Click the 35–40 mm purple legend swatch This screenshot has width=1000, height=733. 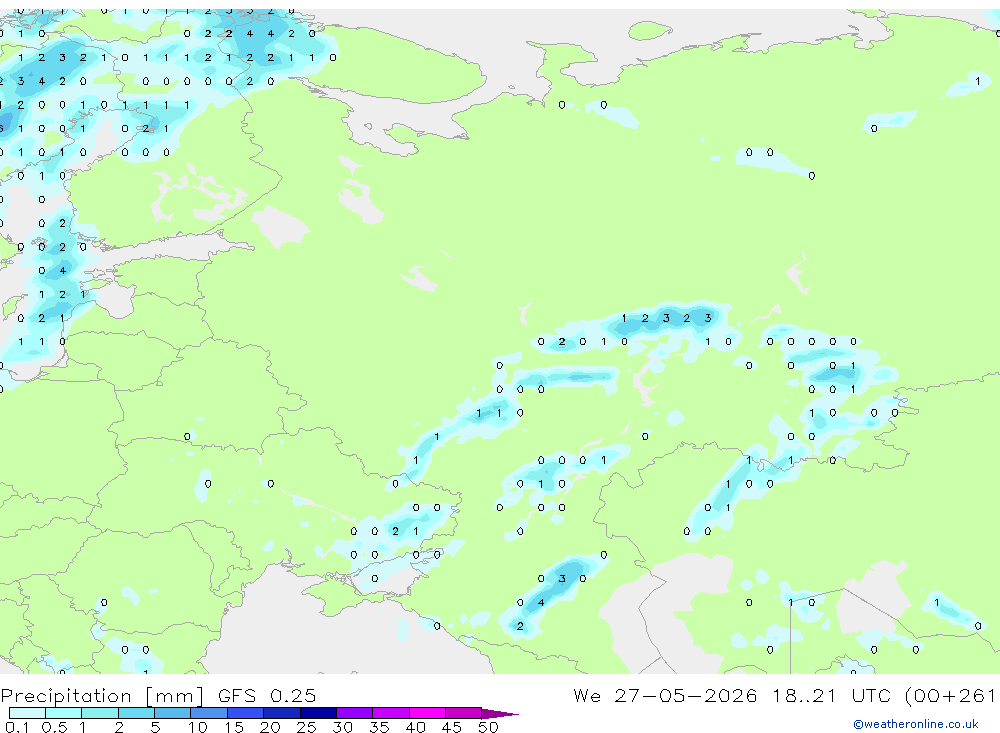pyautogui.click(x=391, y=713)
